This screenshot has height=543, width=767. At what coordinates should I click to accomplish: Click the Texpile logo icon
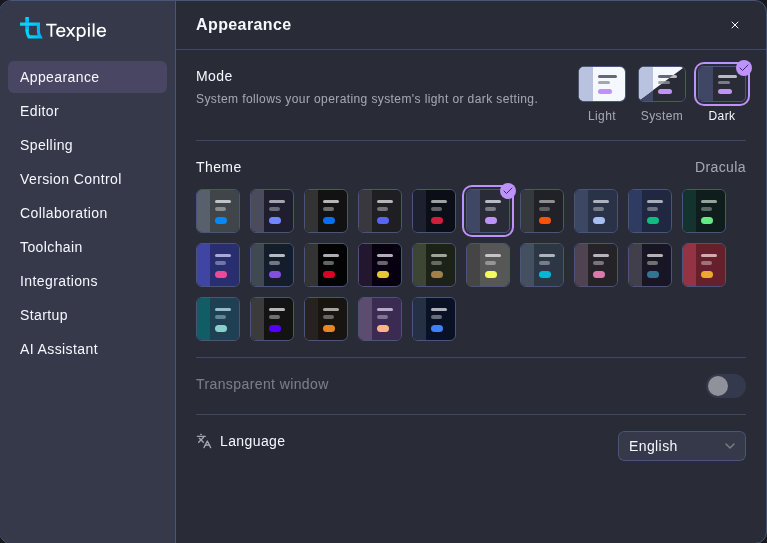tap(31, 28)
